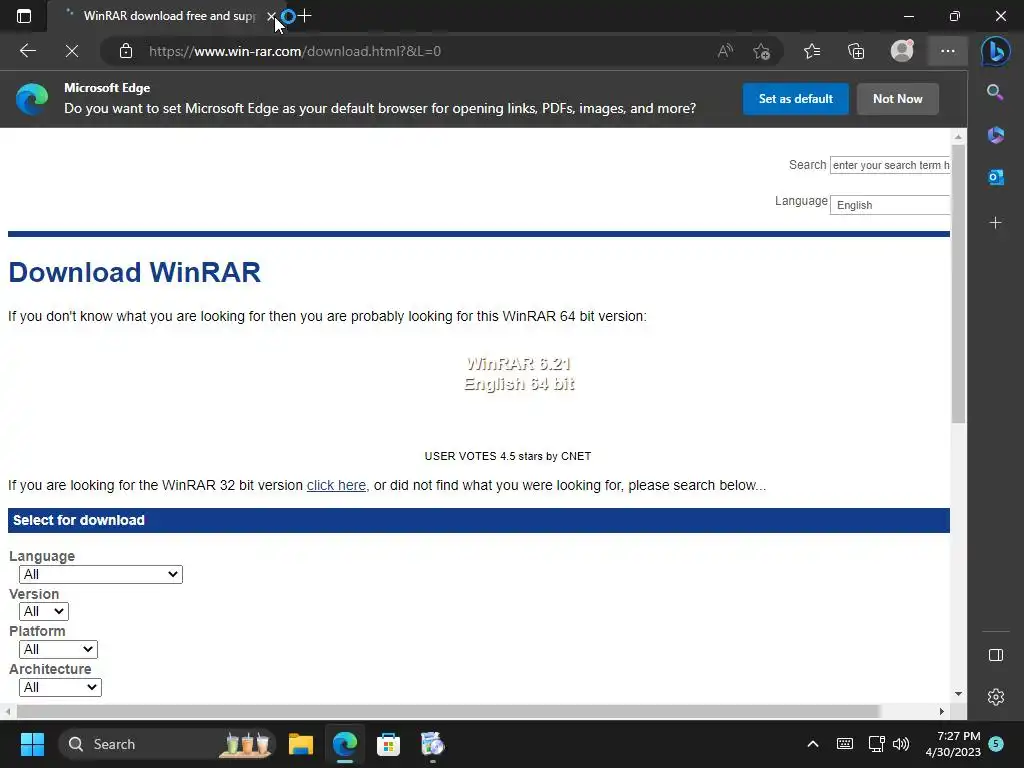The width and height of the screenshot is (1024, 768).
Task: Open notification badge showing 5
Action: [996, 744]
